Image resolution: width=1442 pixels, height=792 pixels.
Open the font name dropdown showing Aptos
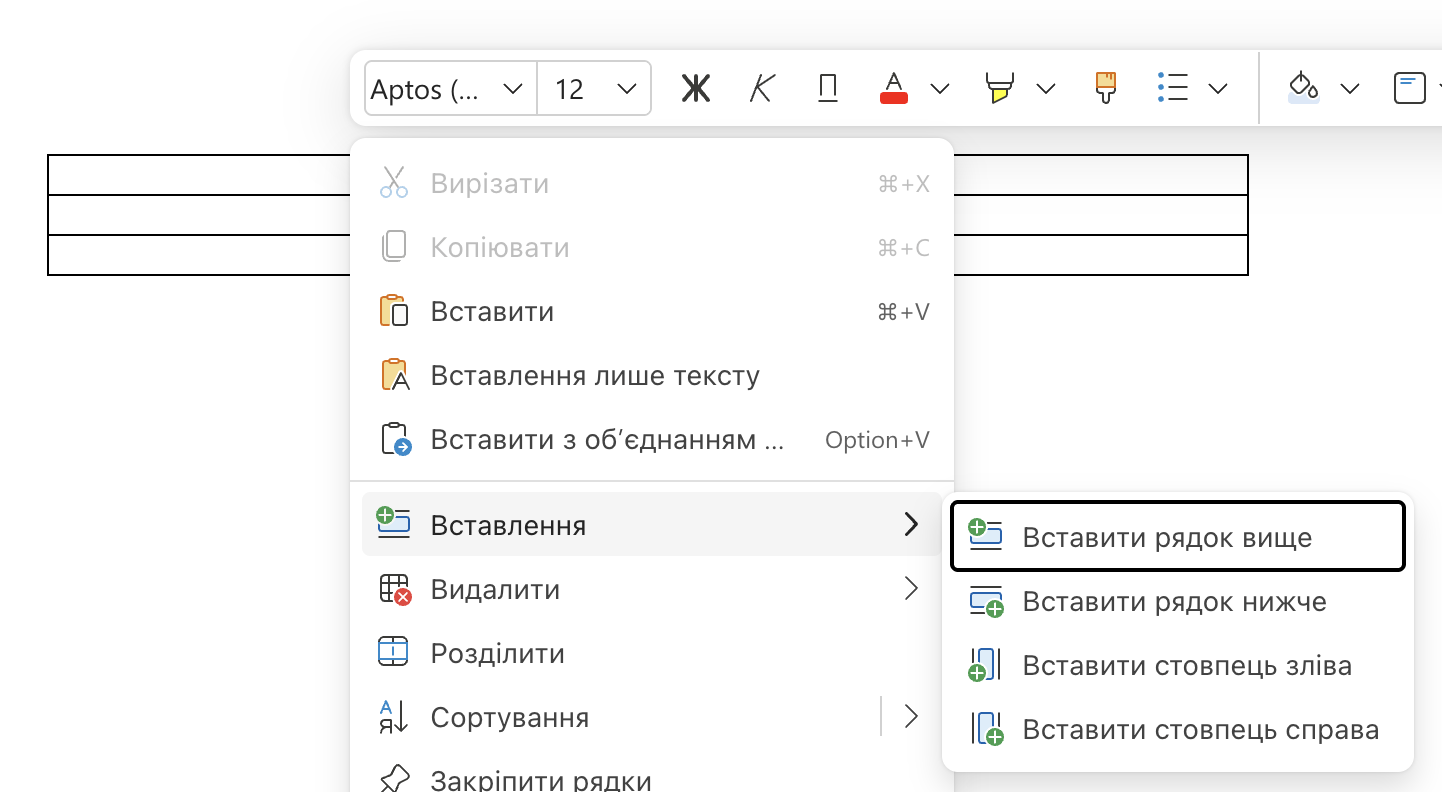tap(448, 89)
